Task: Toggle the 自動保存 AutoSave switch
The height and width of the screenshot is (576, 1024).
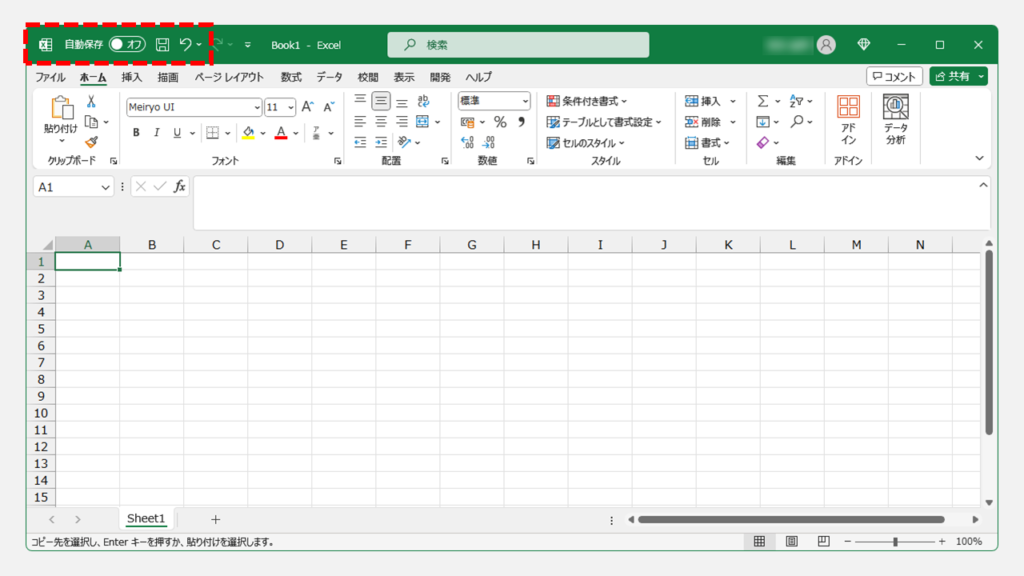Action: coord(127,45)
